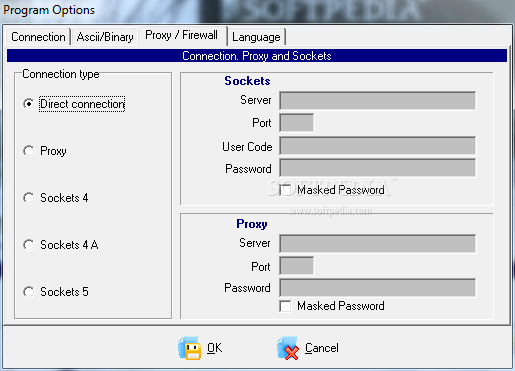Click the Proxy Password field
Image resolution: width=515 pixels, height=371 pixels.
pyautogui.click(x=378, y=288)
